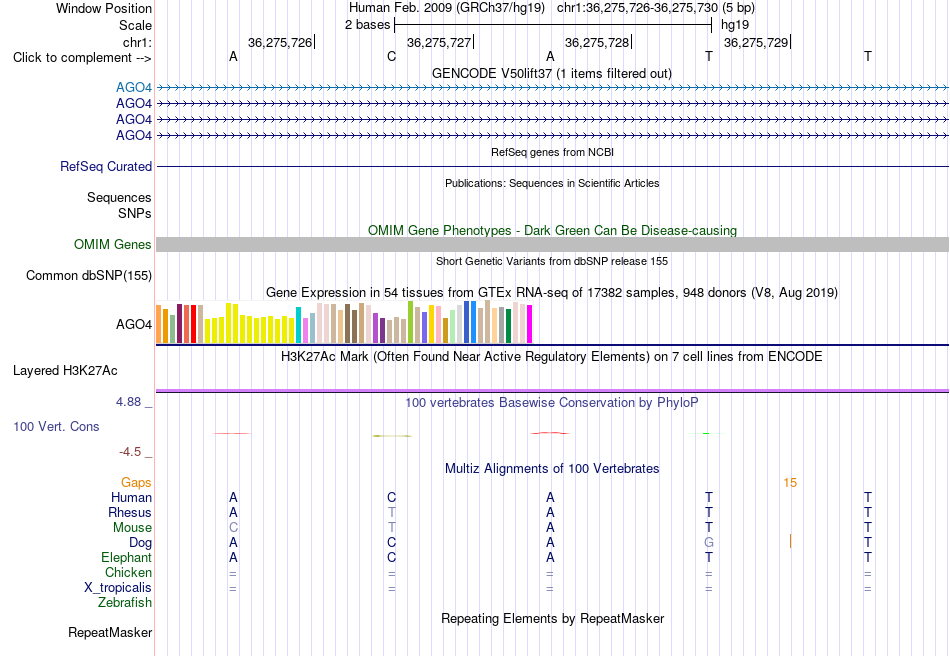The width and height of the screenshot is (950, 656).
Task: Click the Elephant species label
Action: point(127,557)
